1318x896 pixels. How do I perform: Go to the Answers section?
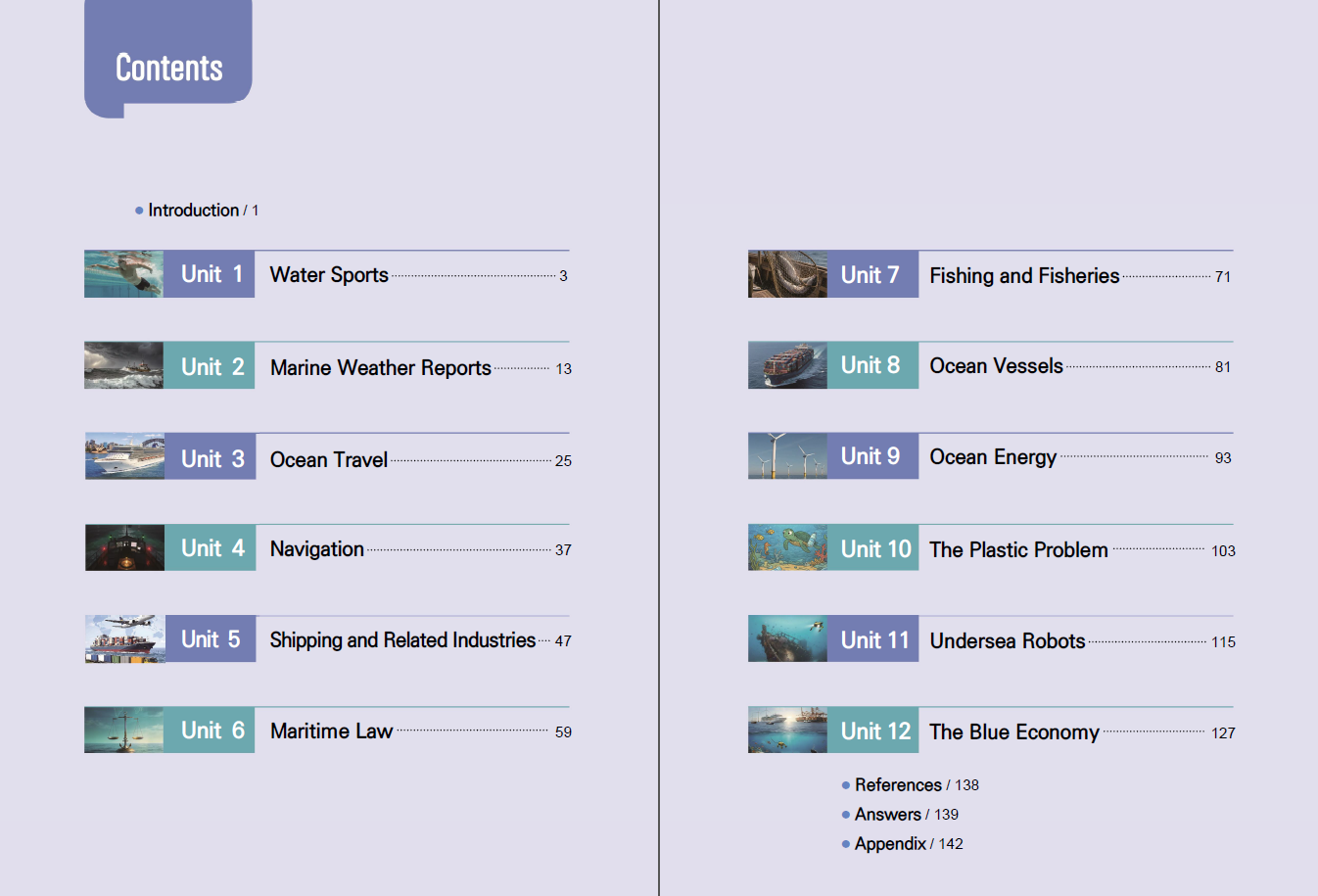click(888, 815)
